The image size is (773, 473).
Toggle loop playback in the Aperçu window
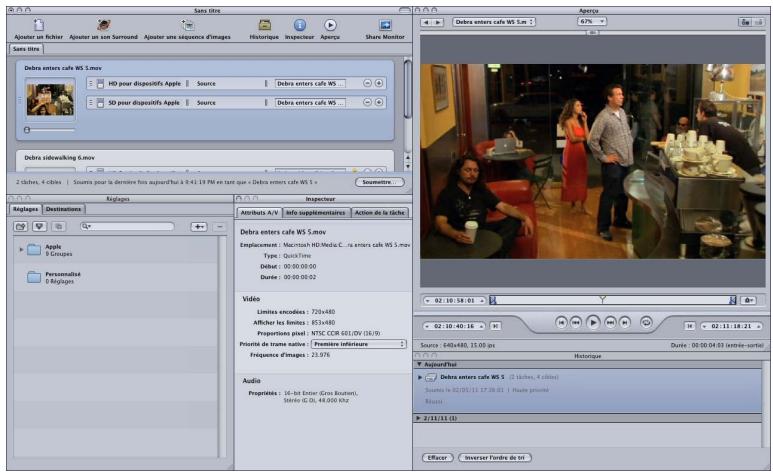[646, 322]
